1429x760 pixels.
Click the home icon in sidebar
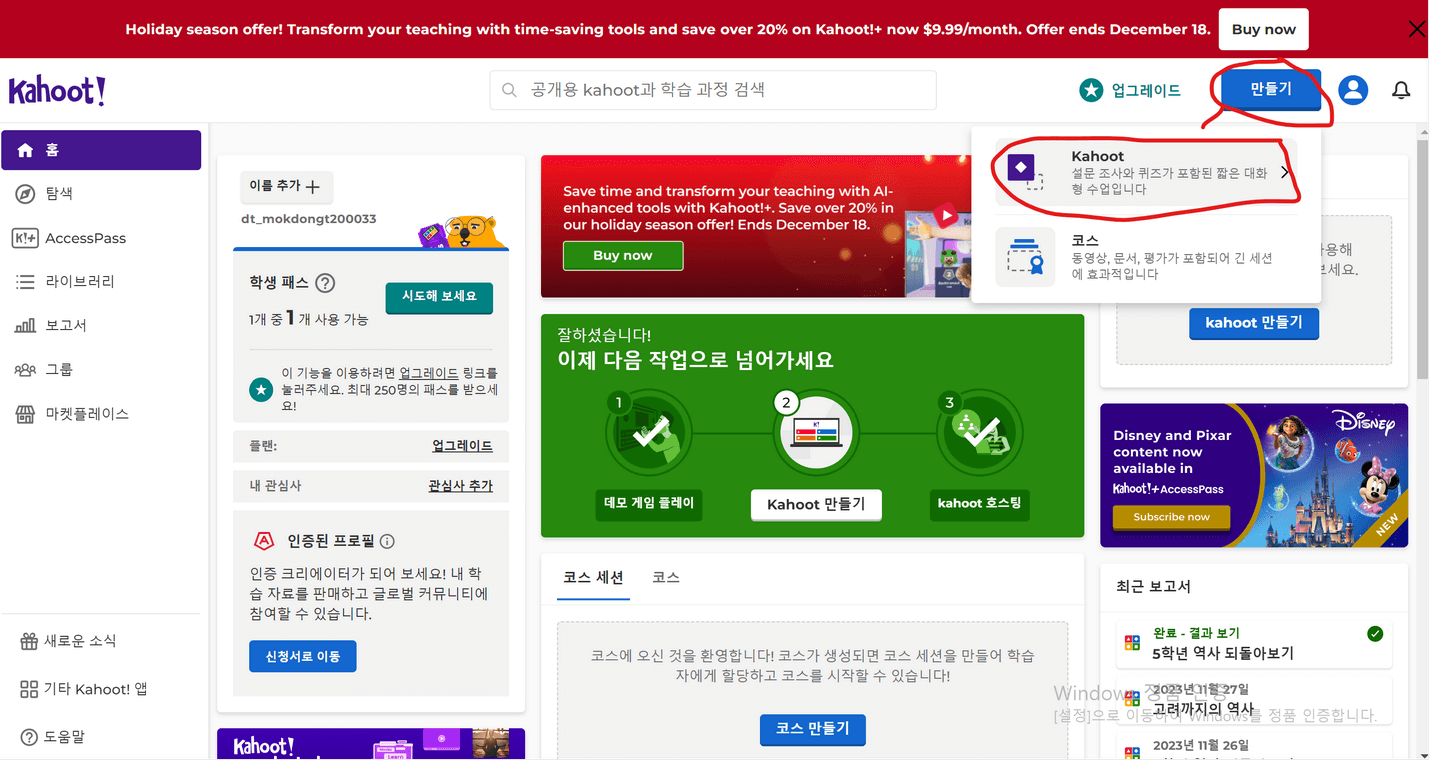click(x=25, y=150)
